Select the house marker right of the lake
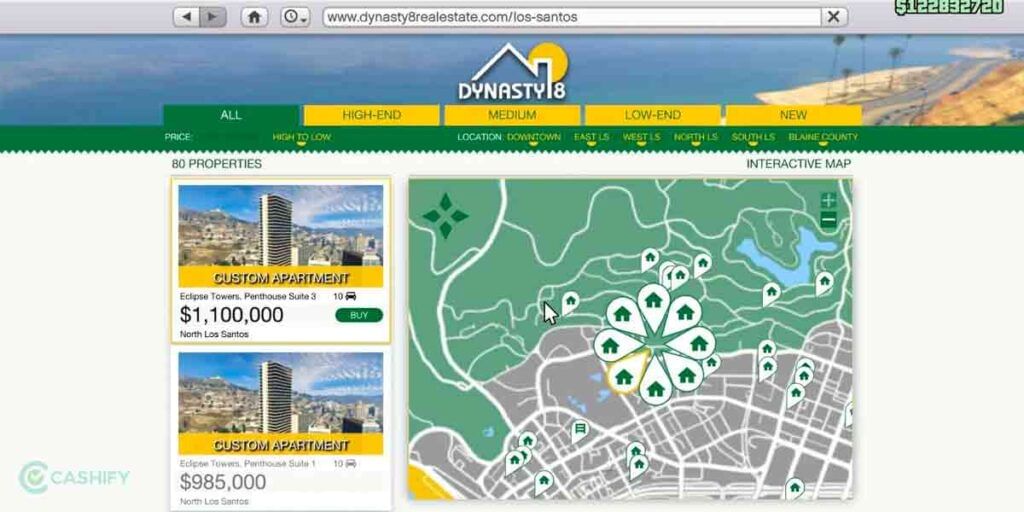This screenshot has width=1024, height=512. (824, 282)
